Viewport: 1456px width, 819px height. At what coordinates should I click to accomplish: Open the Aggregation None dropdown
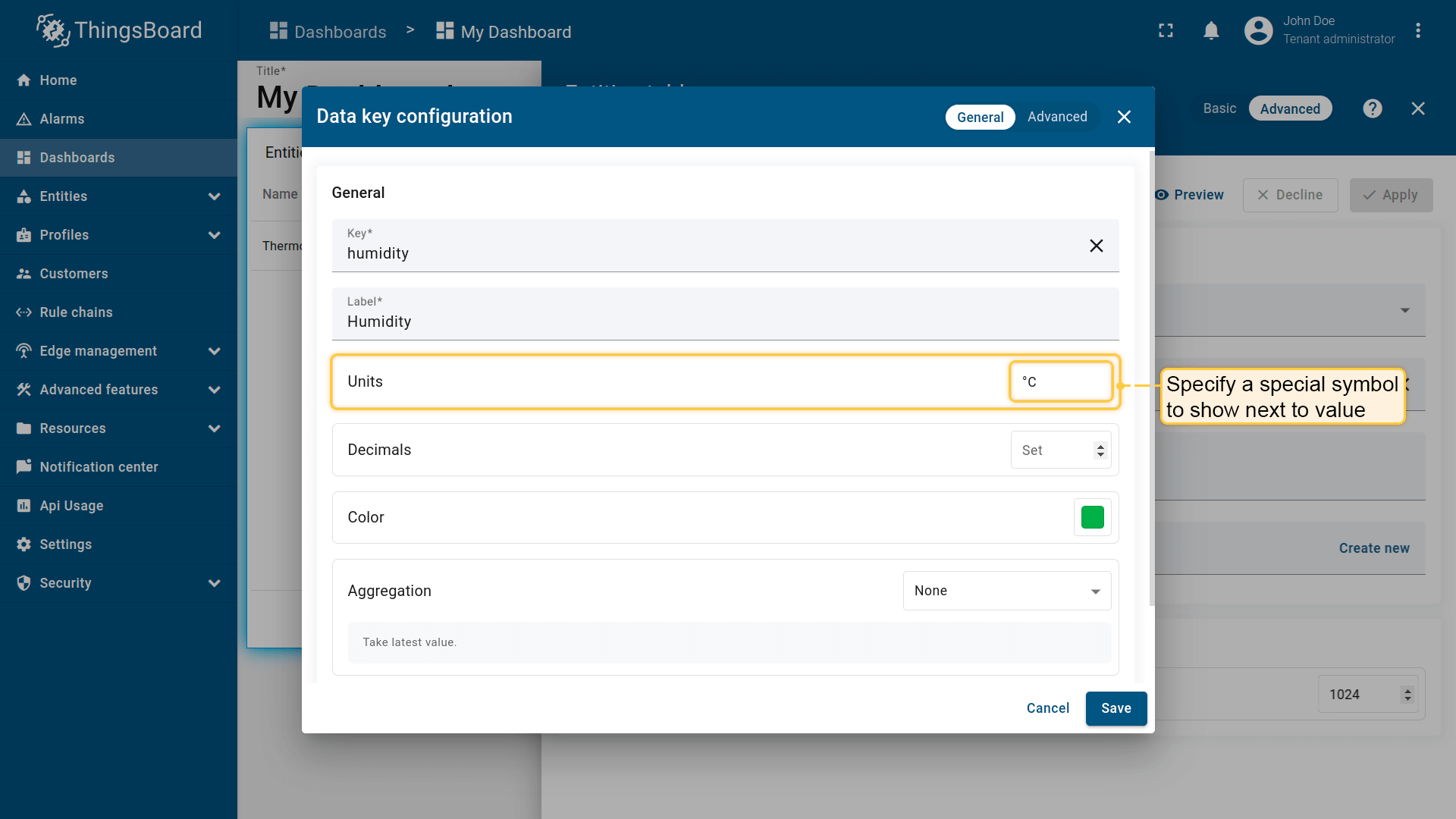pyautogui.click(x=1006, y=591)
